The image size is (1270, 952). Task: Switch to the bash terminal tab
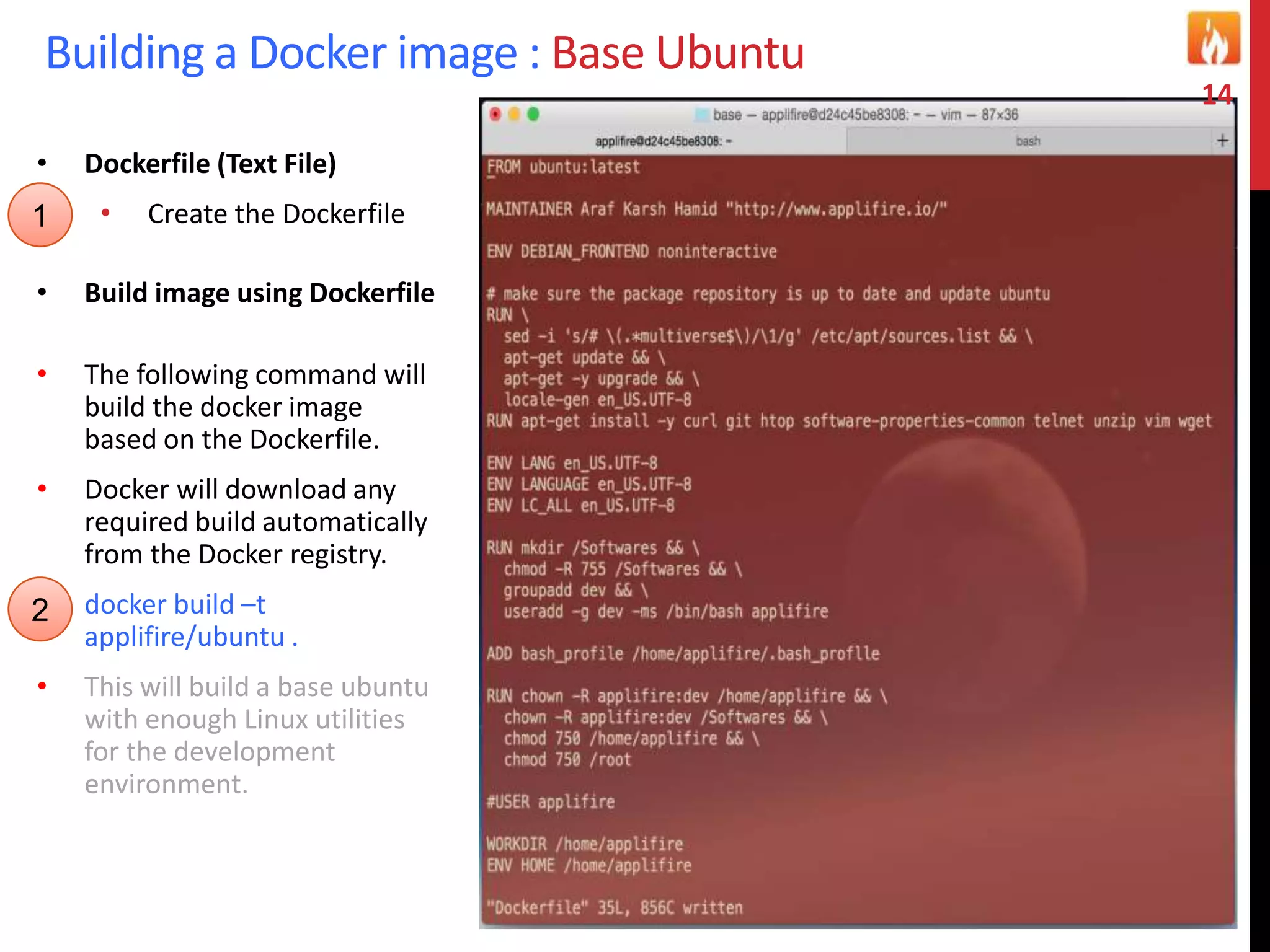(x=1028, y=141)
